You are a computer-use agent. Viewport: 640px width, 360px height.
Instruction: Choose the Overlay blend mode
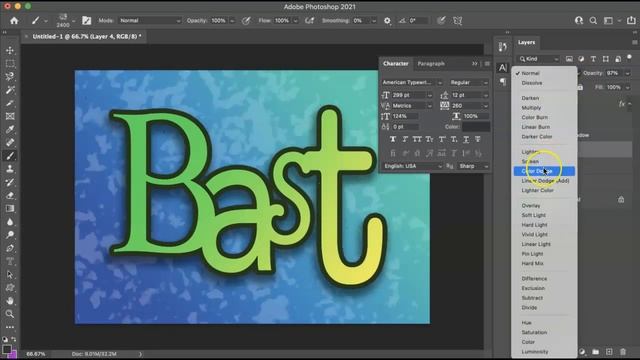[x=531, y=206]
